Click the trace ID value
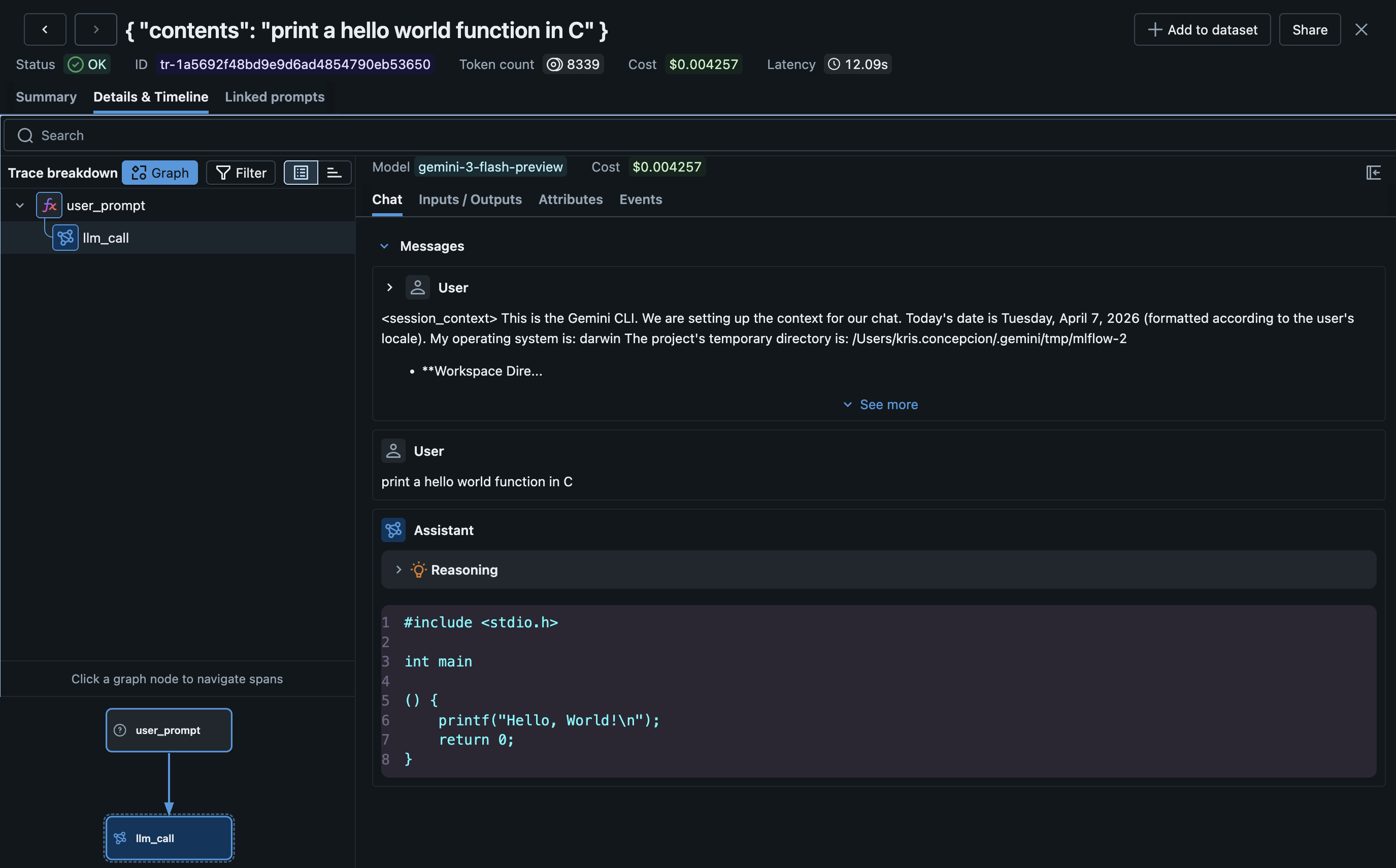This screenshot has height=868, width=1396. coord(295,64)
